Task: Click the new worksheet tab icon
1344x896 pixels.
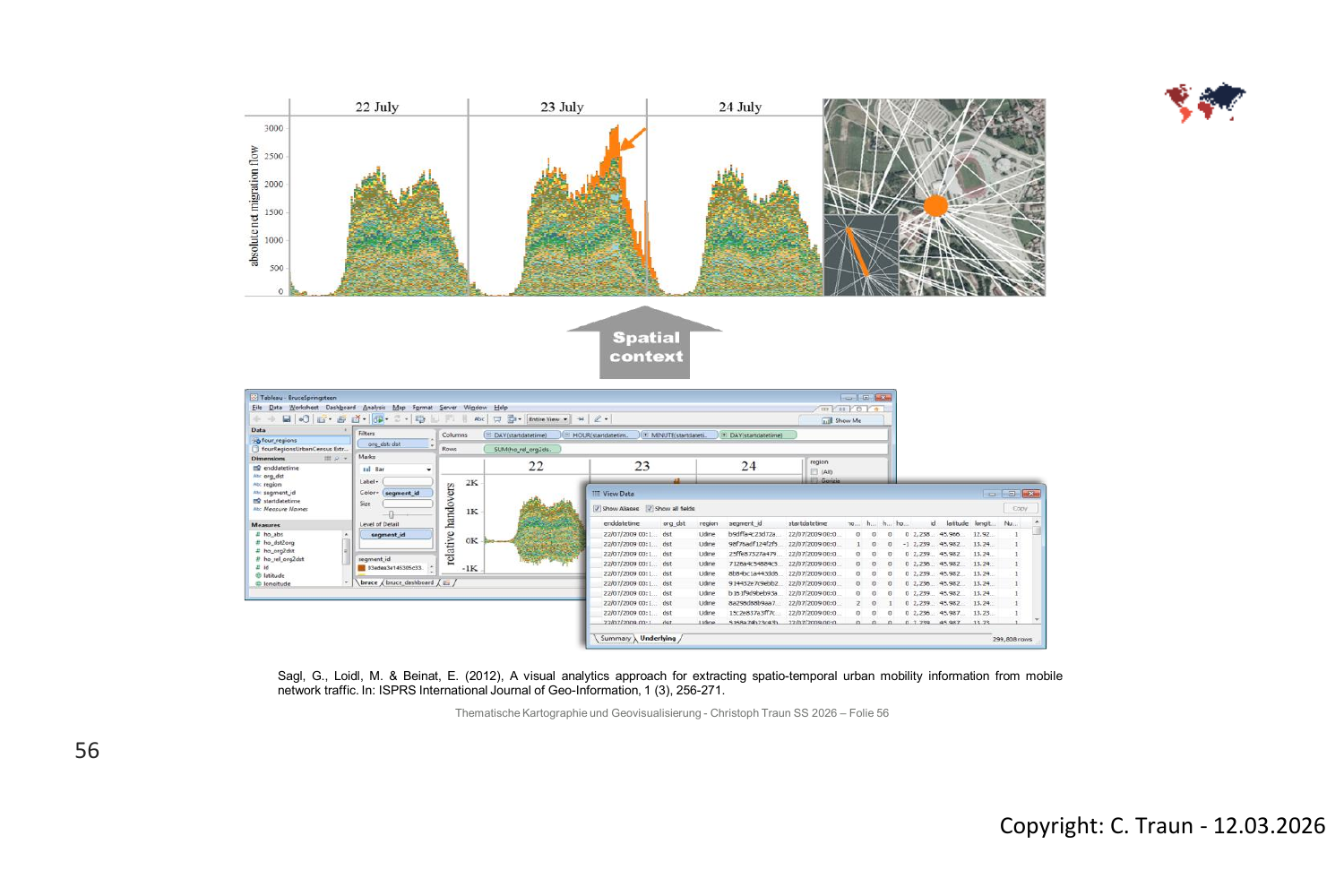Action: [446, 583]
